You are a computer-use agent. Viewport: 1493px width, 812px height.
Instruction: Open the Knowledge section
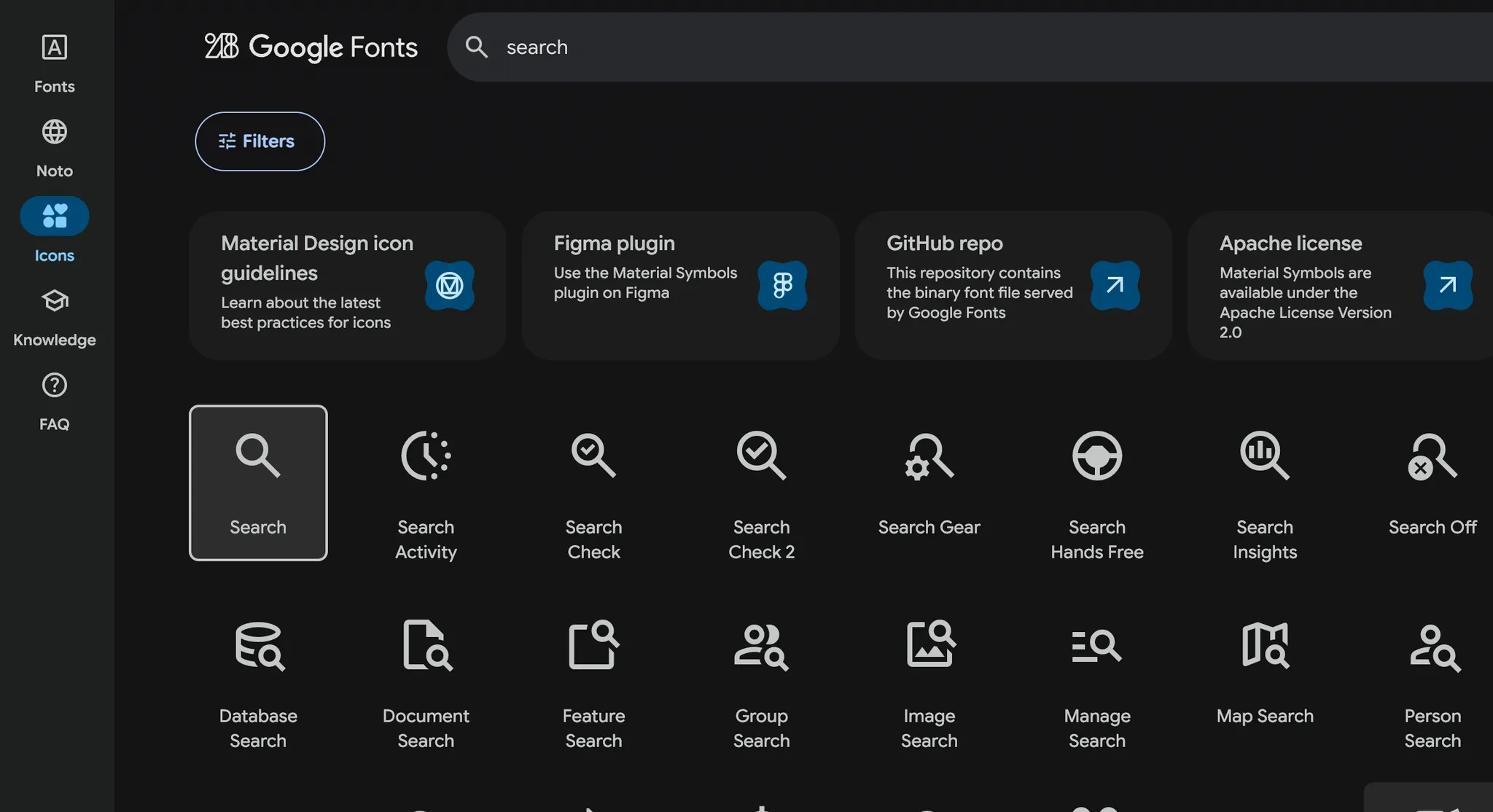point(55,316)
